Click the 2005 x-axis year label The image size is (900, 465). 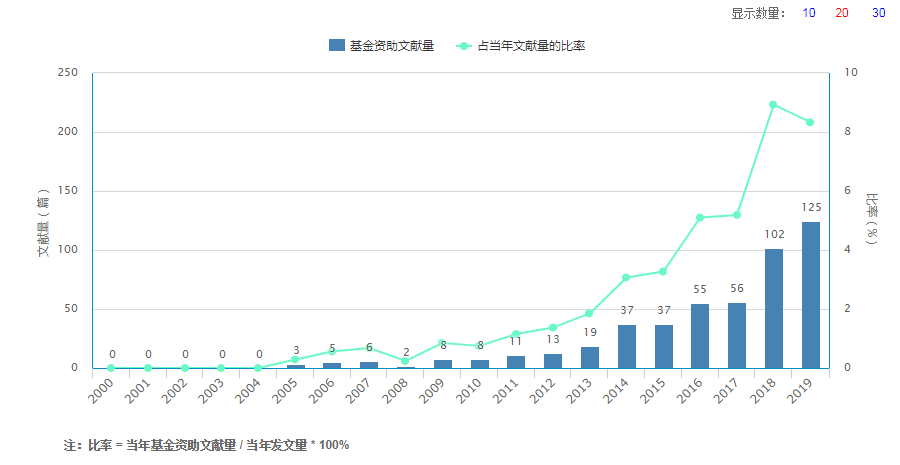(x=285, y=390)
